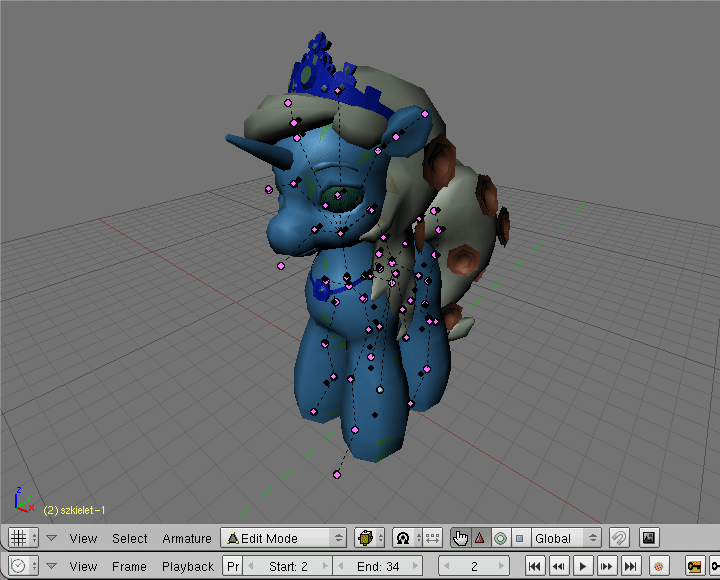Open the Timeline window type selector
The width and height of the screenshot is (720, 580).
point(22,566)
